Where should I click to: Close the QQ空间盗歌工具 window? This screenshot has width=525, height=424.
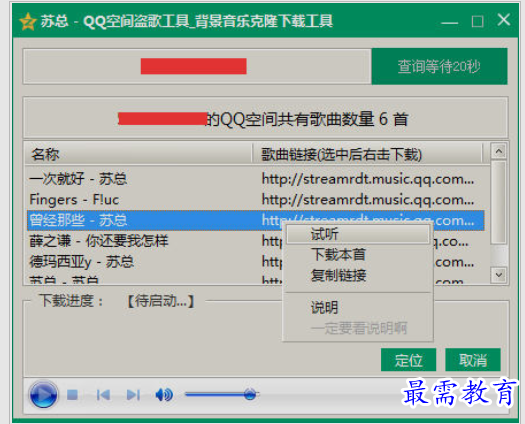(504, 20)
